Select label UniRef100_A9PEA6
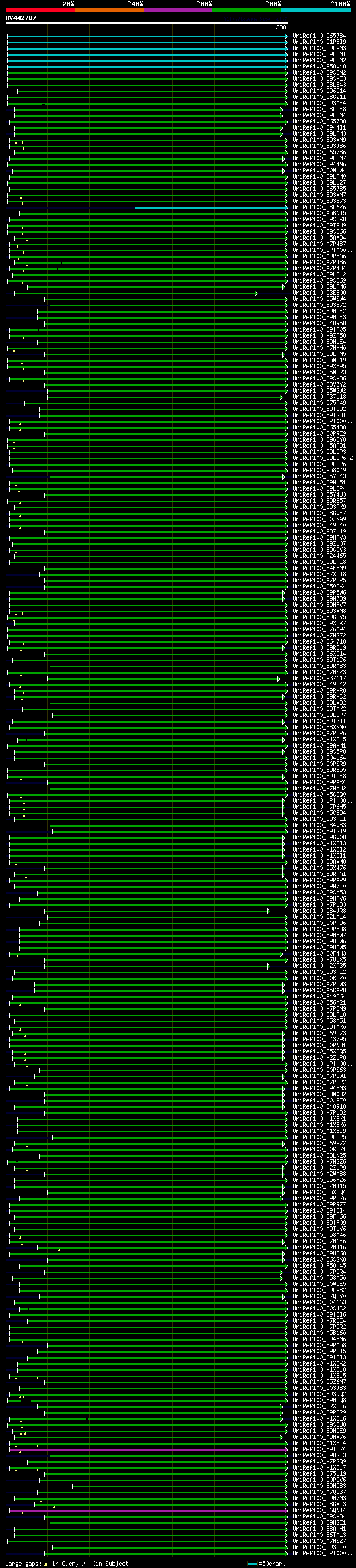 (319, 256)
